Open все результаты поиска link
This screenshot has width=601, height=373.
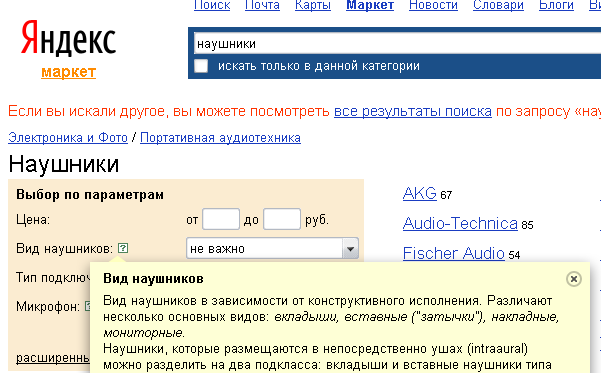[x=413, y=111]
